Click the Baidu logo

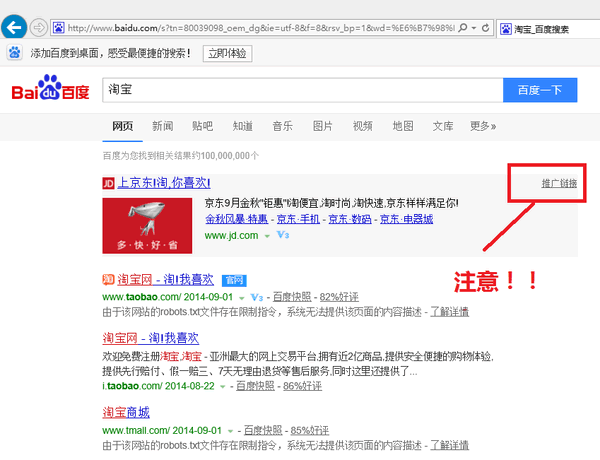50,88
